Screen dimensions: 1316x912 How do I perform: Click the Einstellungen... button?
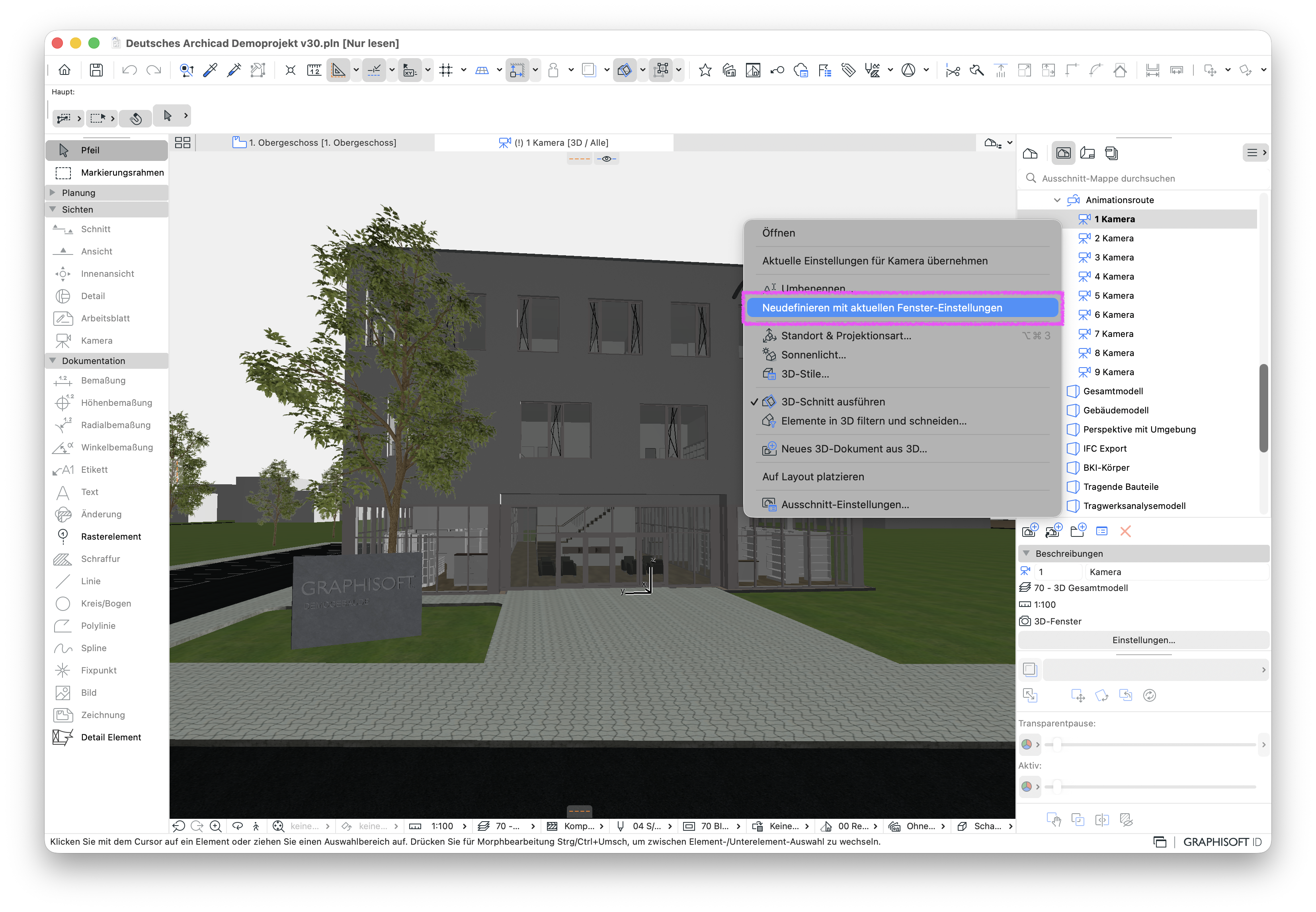click(x=1144, y=640)
